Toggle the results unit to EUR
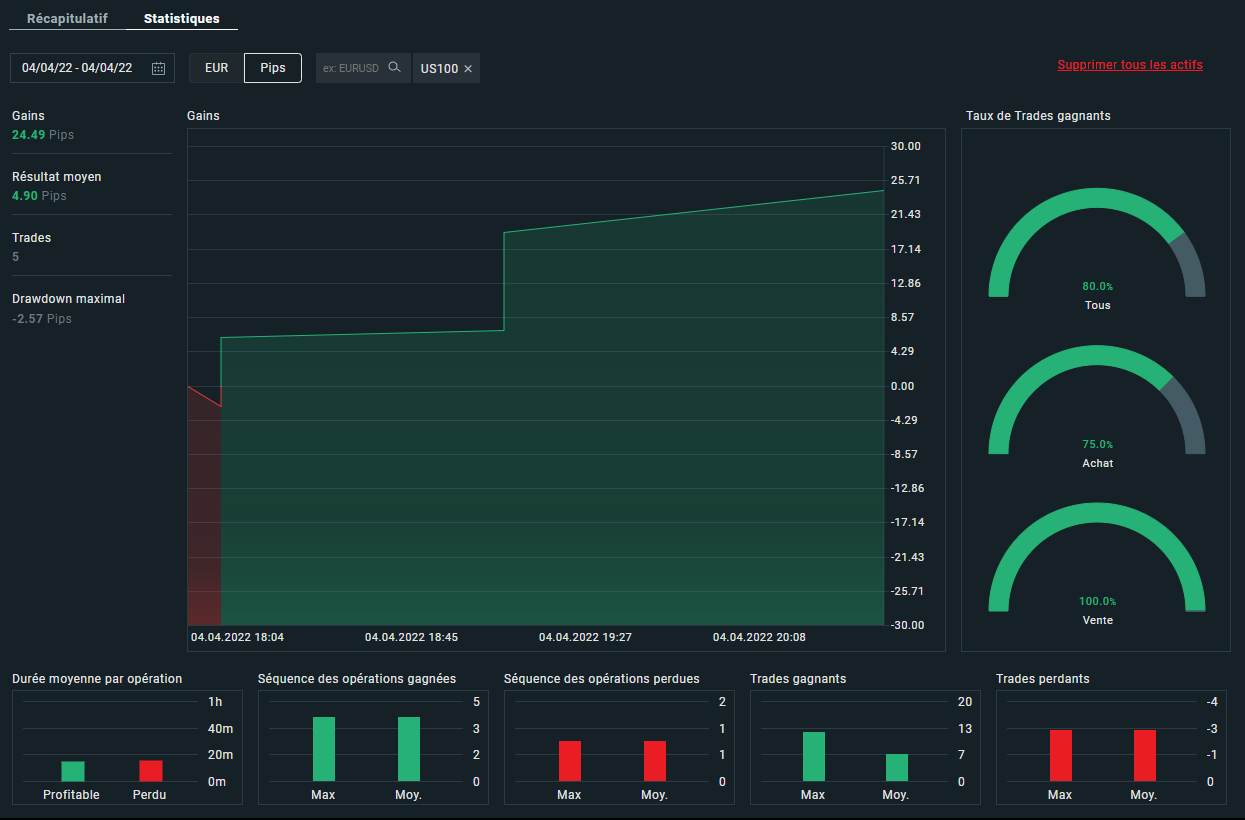Image resolution: width=1245 pixels, height=820 pixels. (x=216, y=68)
